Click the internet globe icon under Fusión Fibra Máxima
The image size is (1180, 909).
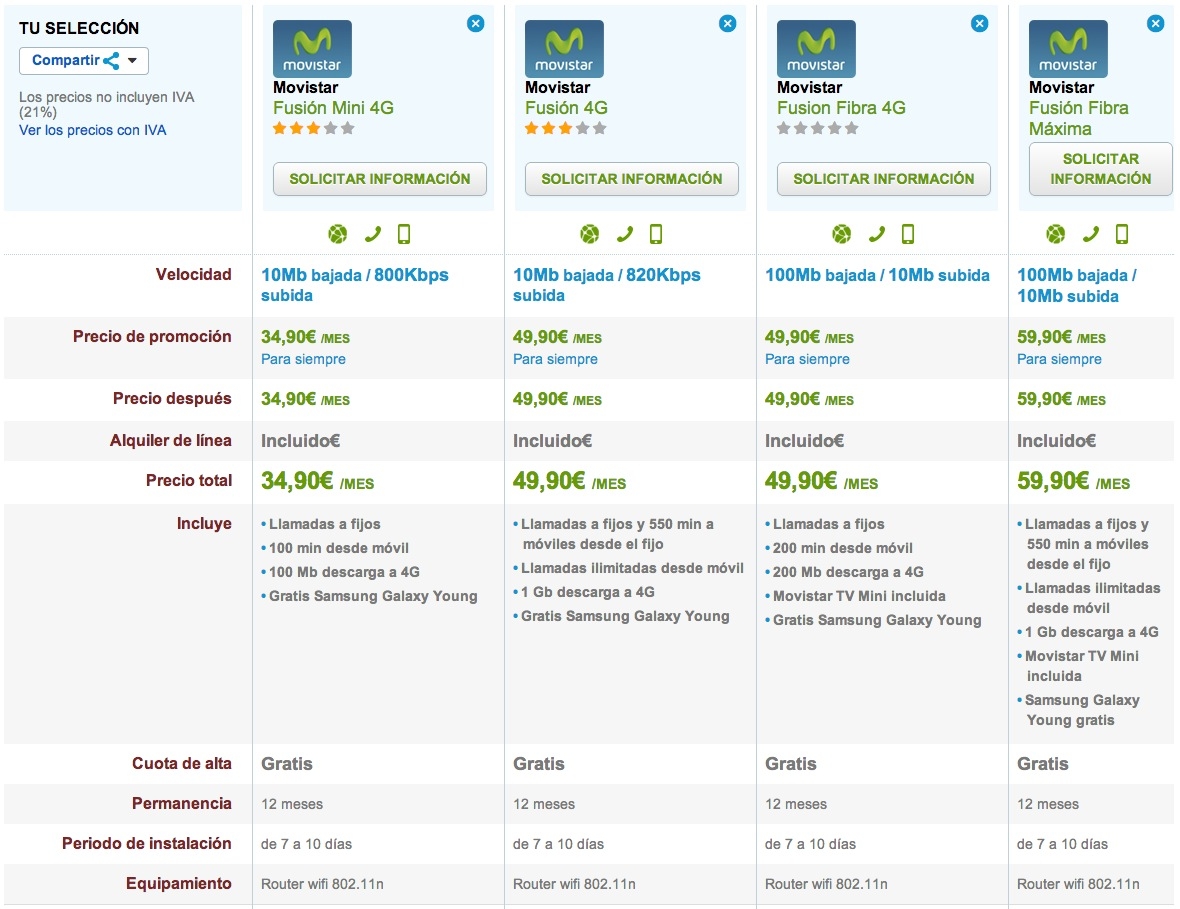point(1056,235)
